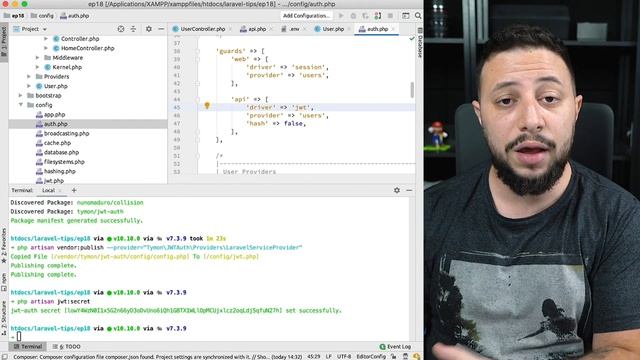This screenshot has height=360, width=640.
Task: Open the npm side tool window
Action: point(4,282)
